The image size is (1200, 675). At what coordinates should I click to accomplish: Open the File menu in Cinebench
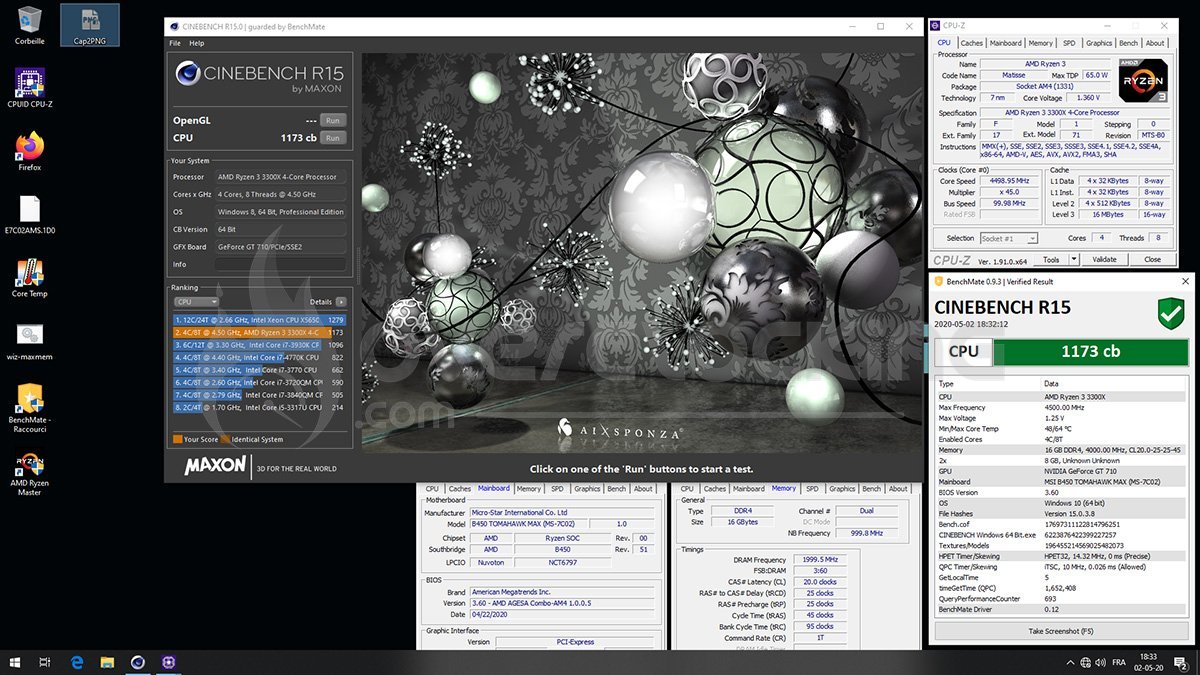coord(175,43)
